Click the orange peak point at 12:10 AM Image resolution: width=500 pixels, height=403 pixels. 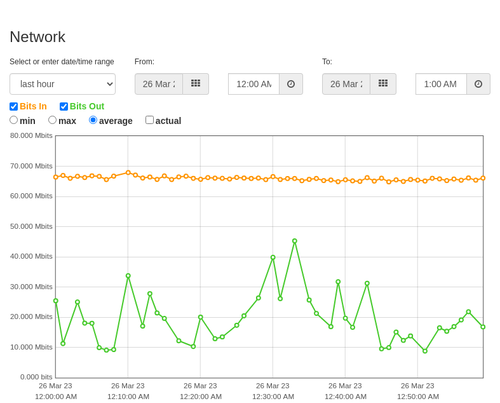pyautogui.click(x=128, y=173)
